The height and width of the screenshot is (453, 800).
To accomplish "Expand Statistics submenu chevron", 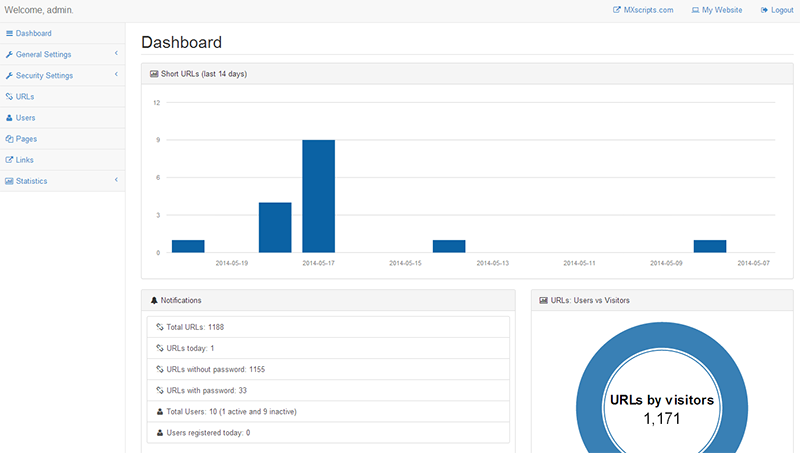I will [116, 180].
